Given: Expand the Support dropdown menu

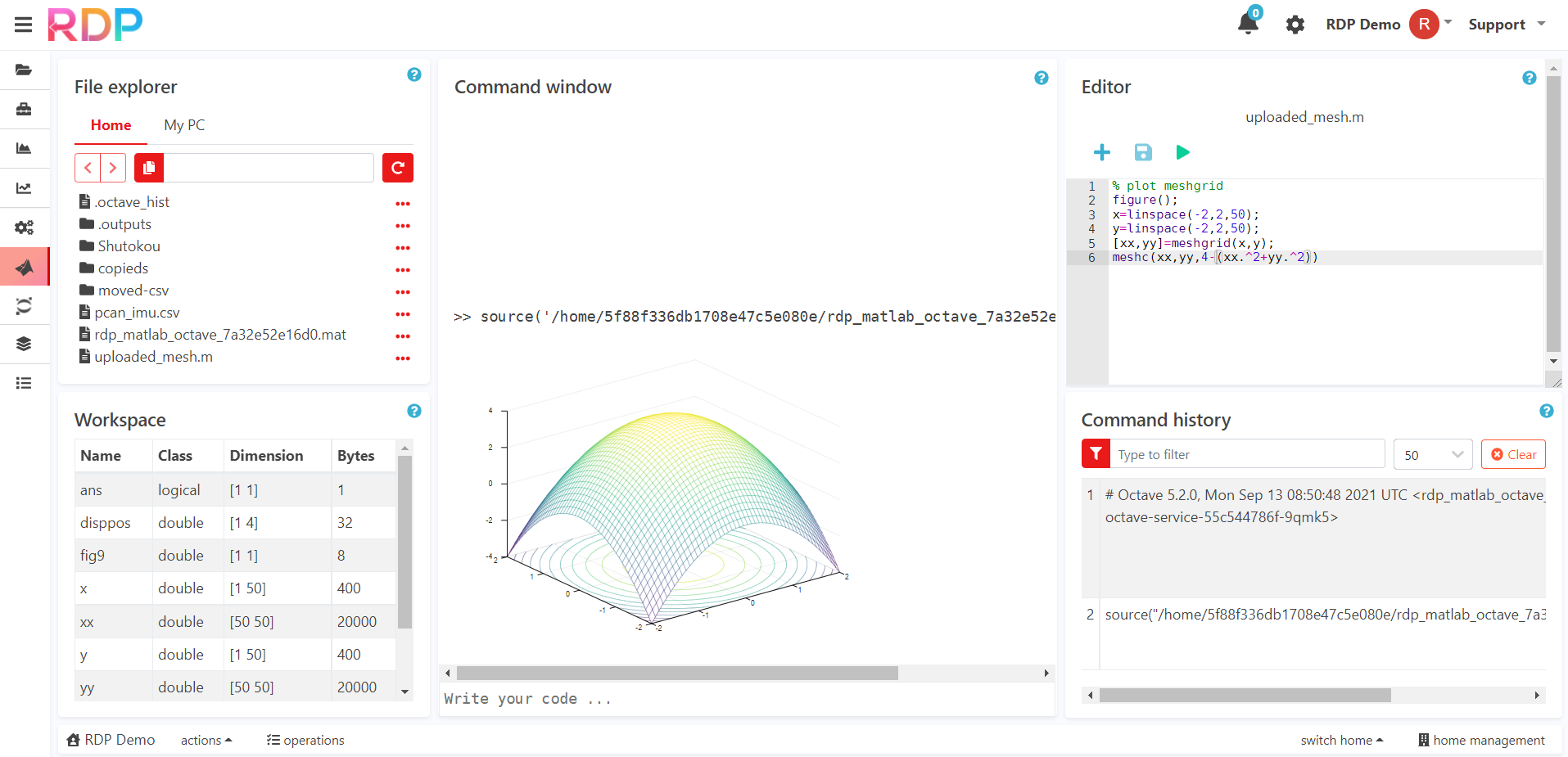Looking at the screenshot, I should (x=1507, y=25).
